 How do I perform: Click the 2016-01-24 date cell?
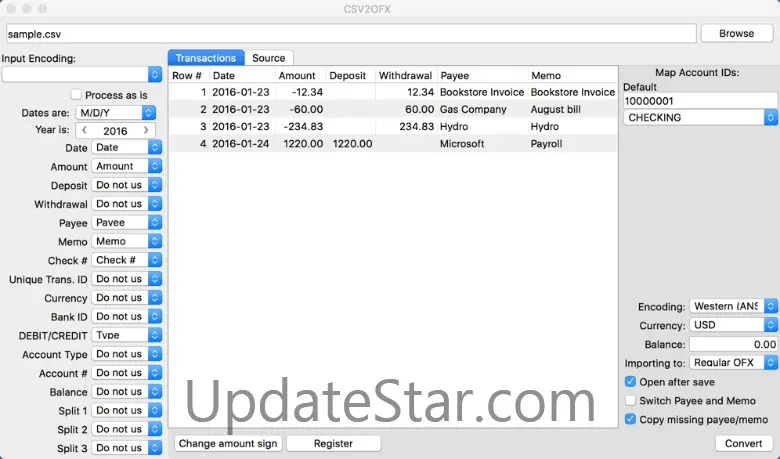coord(241,144)
